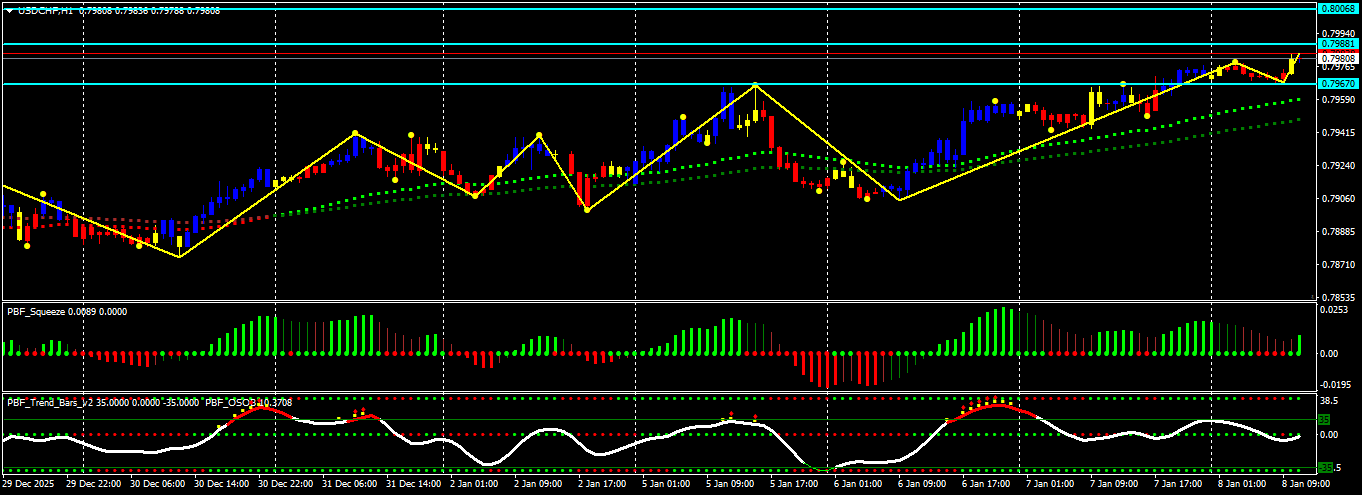Click the 6 Jan 17:00 time label
The width and height of the screenshot is (1362, 495).
pyautogui.click(x=988, y=484)
